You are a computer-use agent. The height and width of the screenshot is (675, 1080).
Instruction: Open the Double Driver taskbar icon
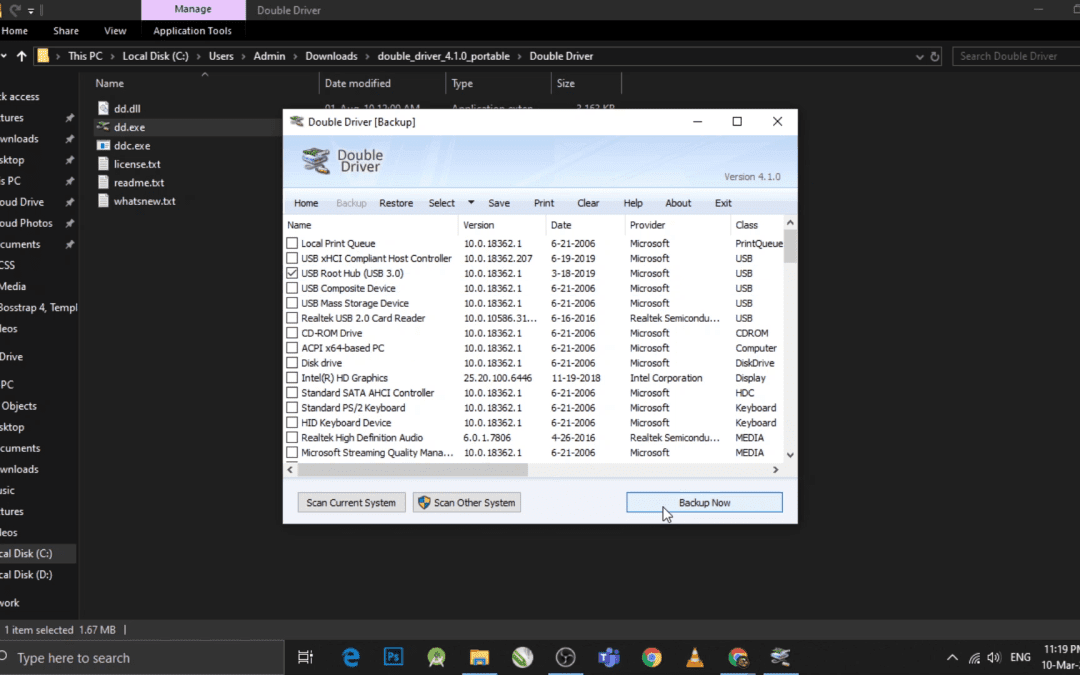coord(780,657)
